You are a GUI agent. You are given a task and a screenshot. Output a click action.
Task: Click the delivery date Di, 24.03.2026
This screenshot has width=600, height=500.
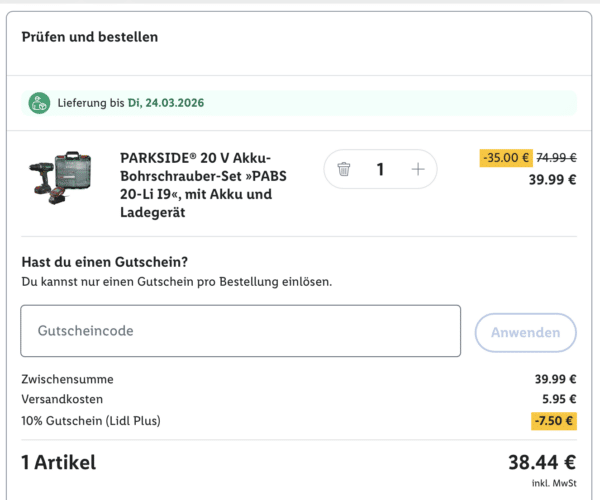tap(166, 103)
